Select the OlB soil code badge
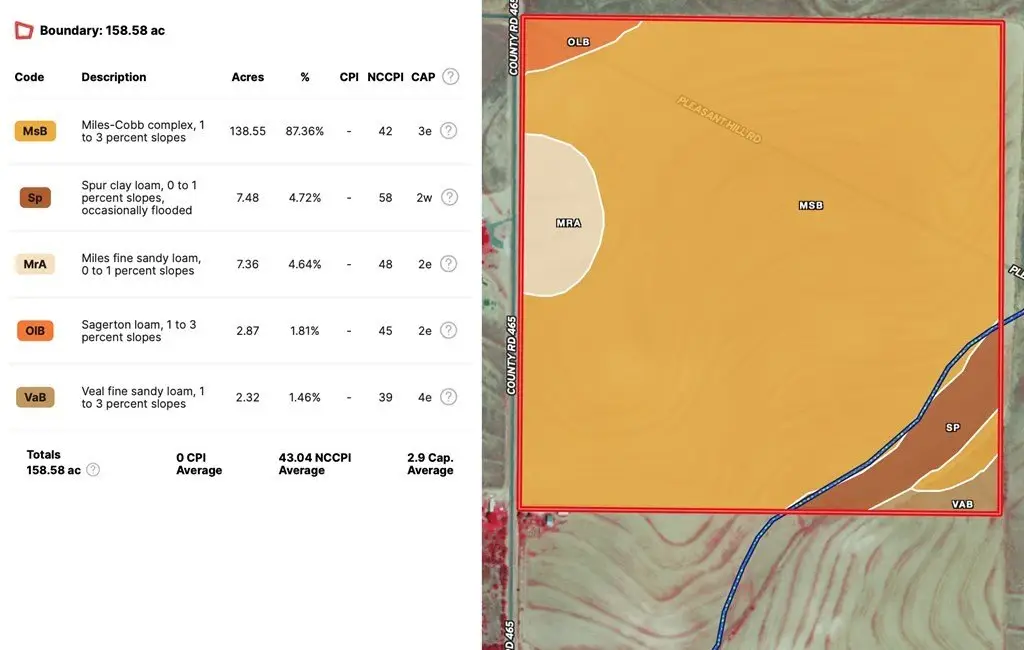This screenshot has width=1024, height=650. click(35, 331)
